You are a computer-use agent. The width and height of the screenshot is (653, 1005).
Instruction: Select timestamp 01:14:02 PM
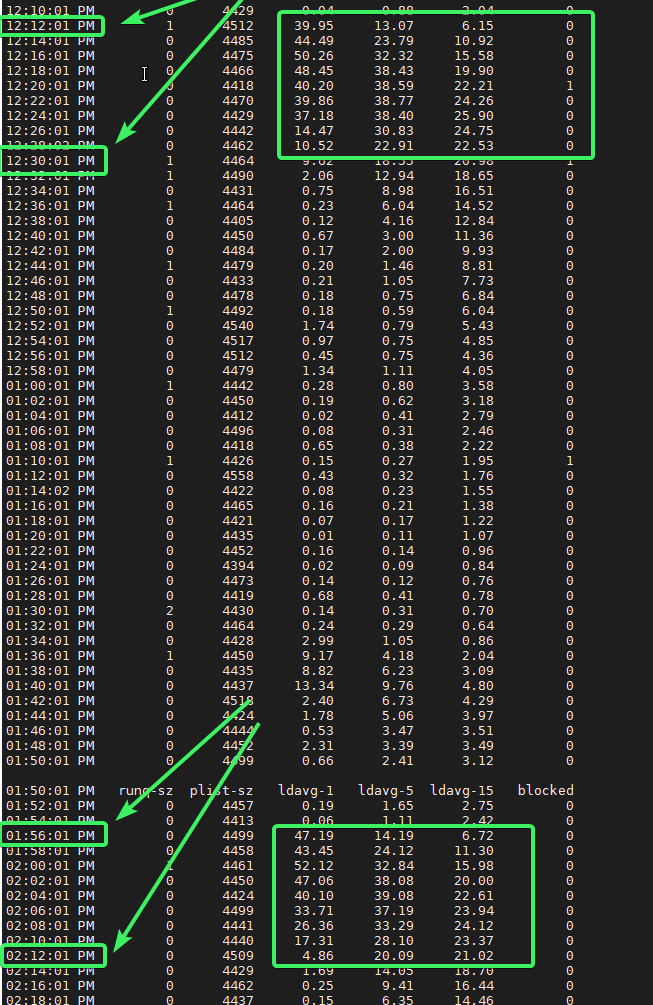(x=50, y=491)
